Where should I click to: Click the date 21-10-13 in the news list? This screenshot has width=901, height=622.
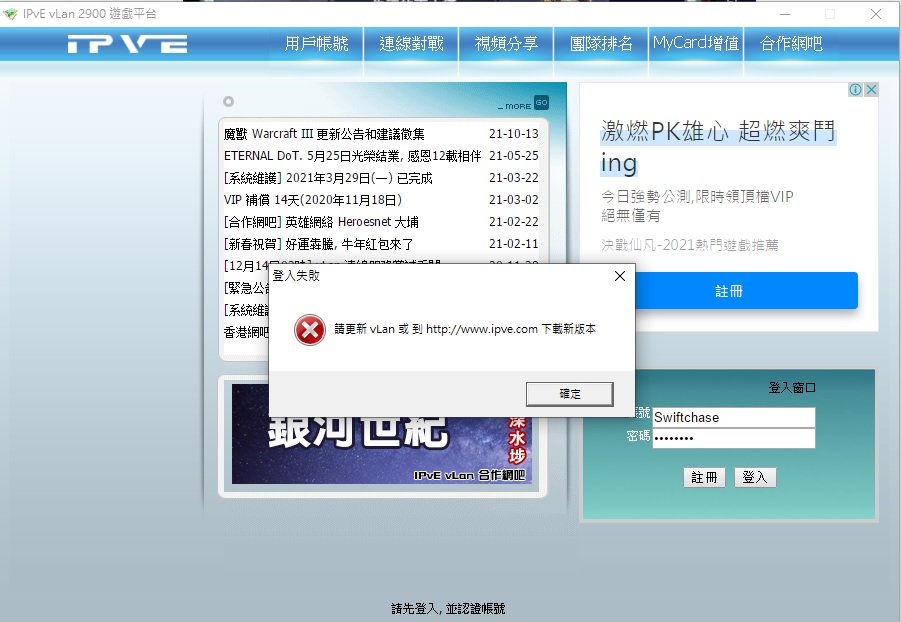pyautogui.click(x=514, y=134)
